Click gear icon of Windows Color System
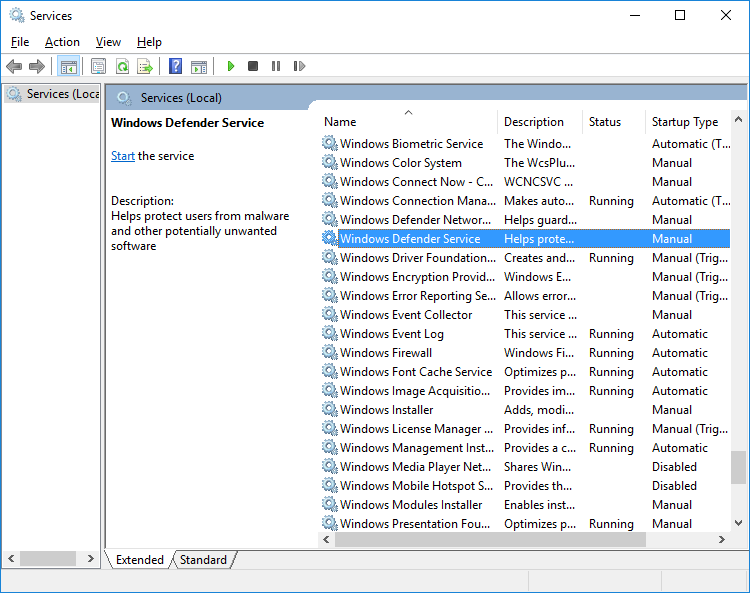Image resolution: width=750 pixels, height=593 pixels. pos(330,163)
